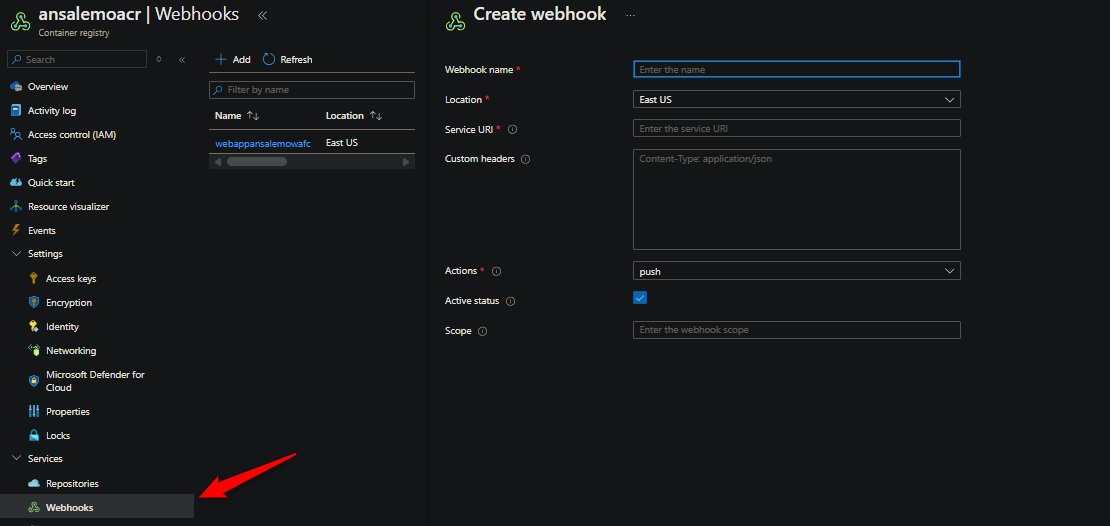1110x526 pixels.
Task: Click horizontal scrollbar thumb in webhook table
Action: [x=256, y=161]
